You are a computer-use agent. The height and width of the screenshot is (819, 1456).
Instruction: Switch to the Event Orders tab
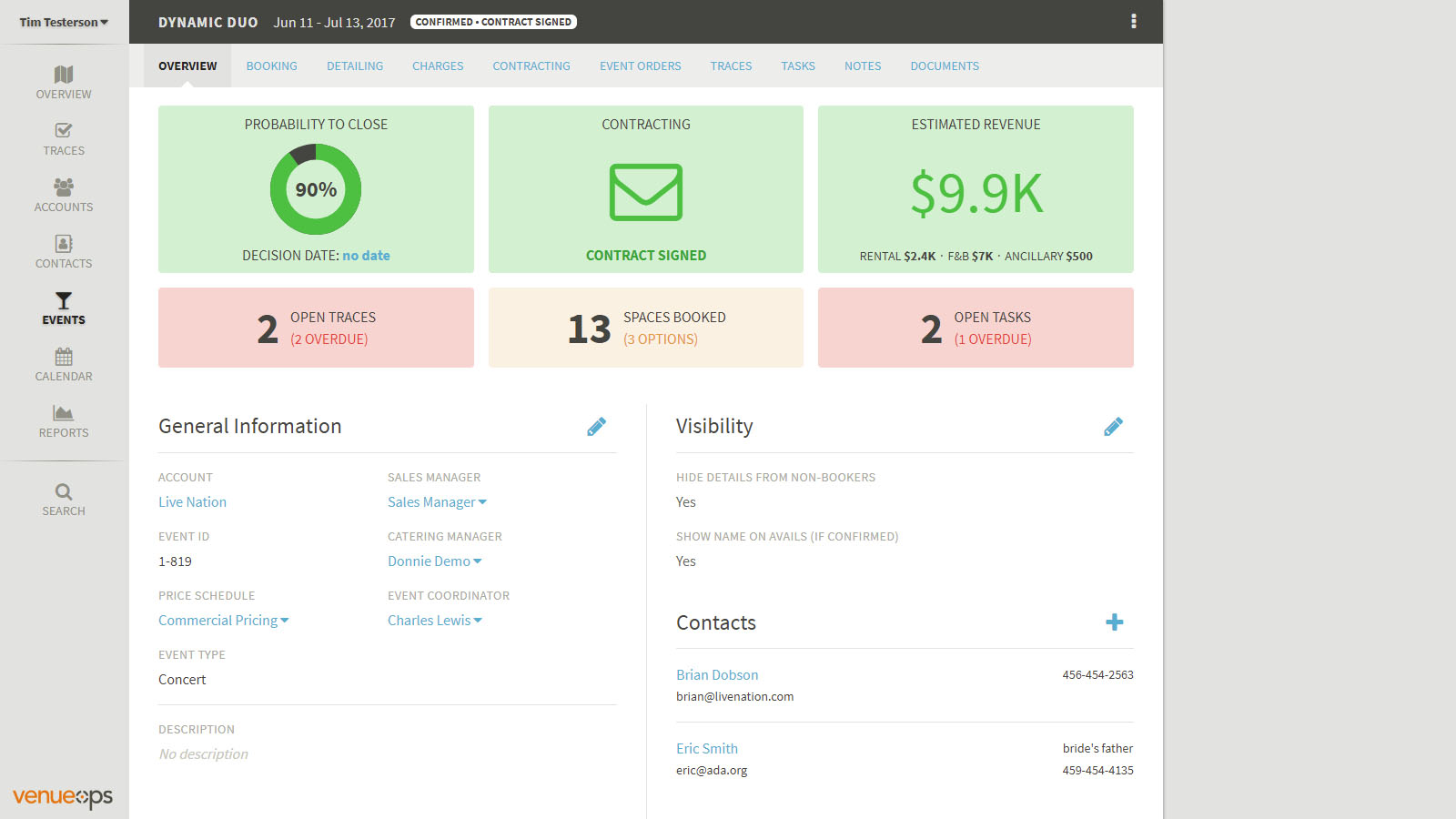pos(640,66)
